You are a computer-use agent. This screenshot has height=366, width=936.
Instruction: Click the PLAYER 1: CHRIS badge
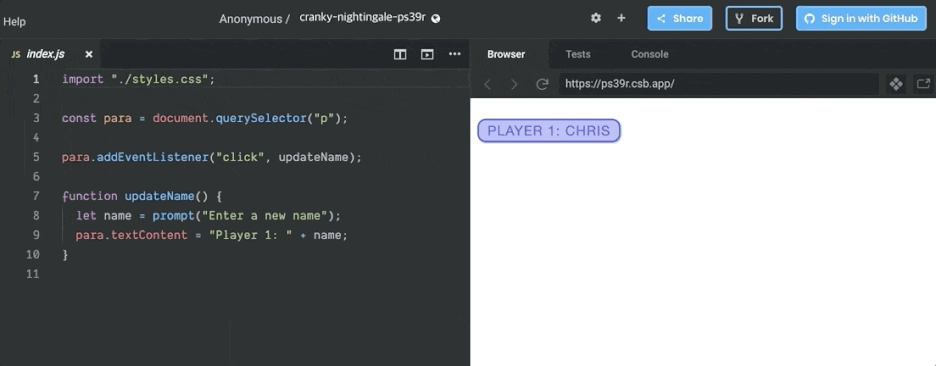pyautogui.click(x=549, y=131)
